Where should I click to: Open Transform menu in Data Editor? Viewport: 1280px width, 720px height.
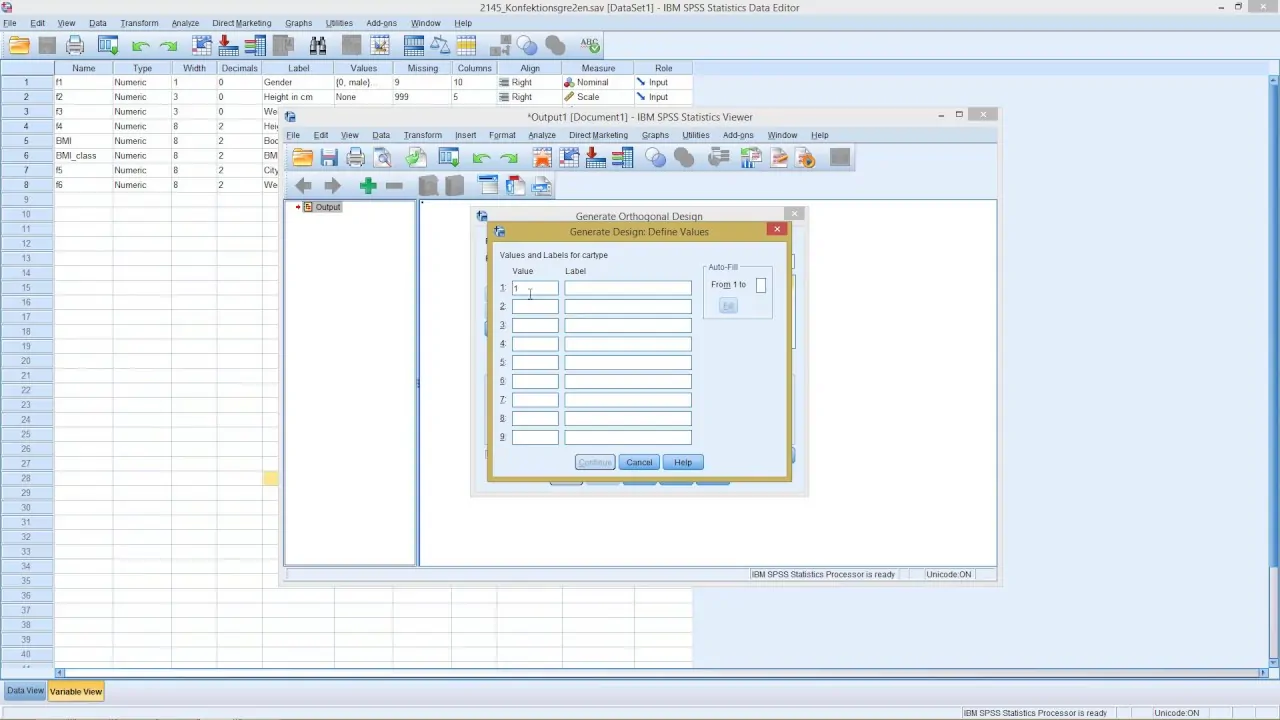click(x=139, y=23)
